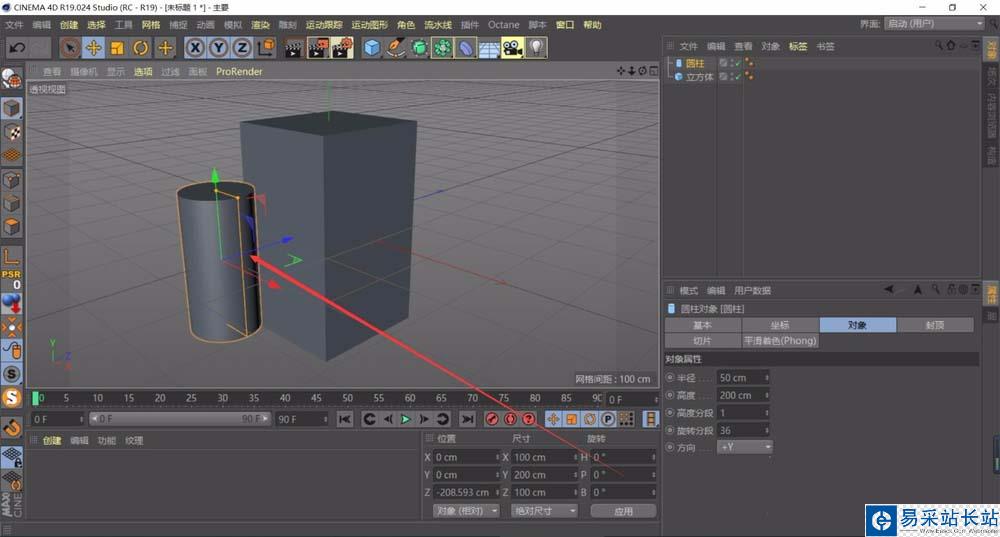The height and width of the screenshot is (537, 1000).
Task: Toggle X axis lock
Action: pyautogui.click(x=195, y=47)
